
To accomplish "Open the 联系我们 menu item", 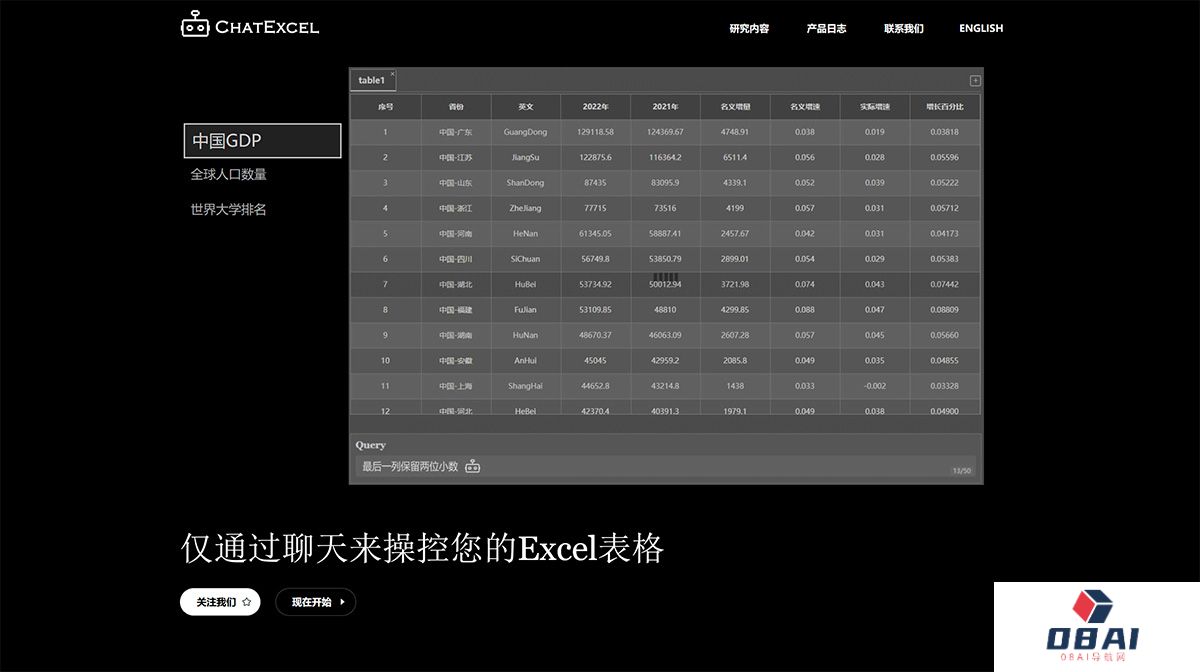I will (x=904, y=28).
